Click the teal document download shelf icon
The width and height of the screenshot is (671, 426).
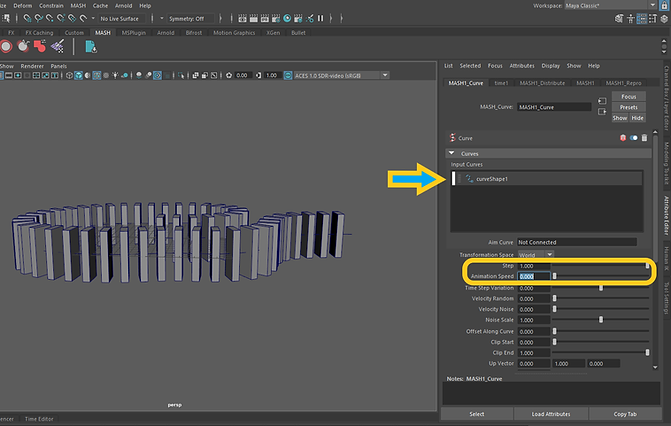(91, 47)
